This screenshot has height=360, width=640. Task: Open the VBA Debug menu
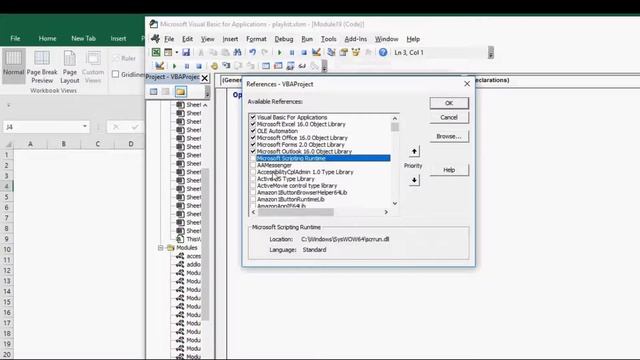[284, 39]
